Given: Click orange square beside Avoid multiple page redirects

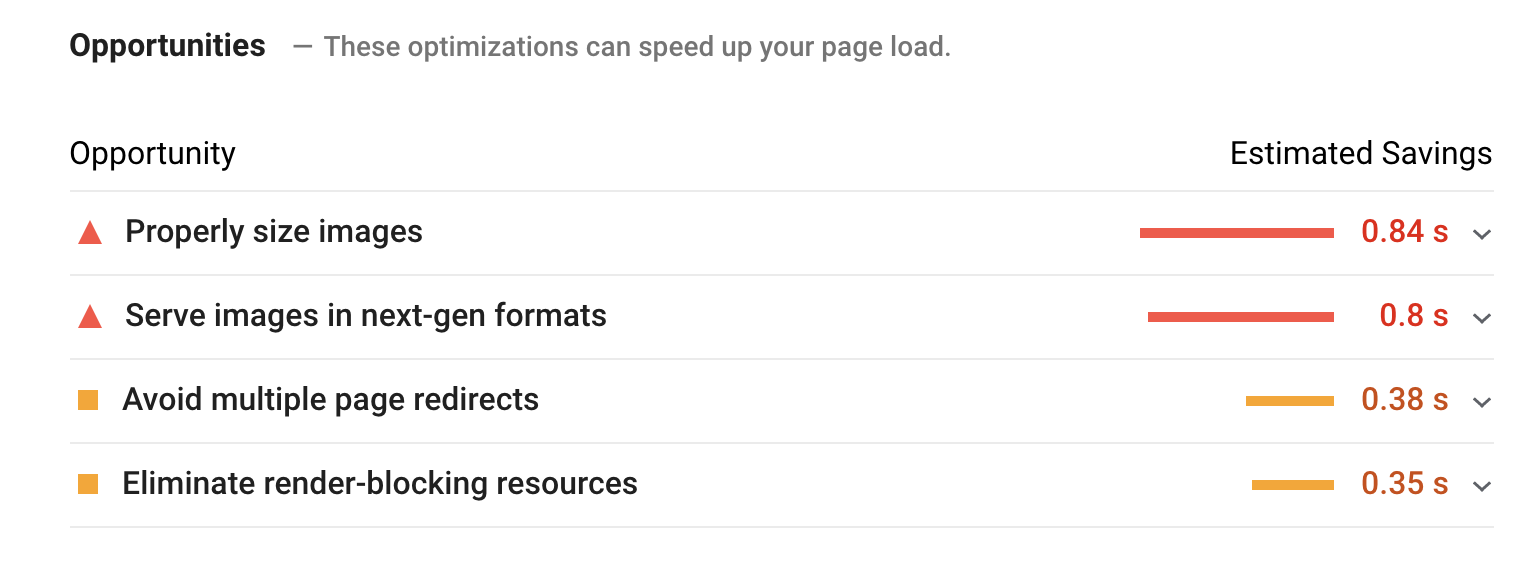Looking at the screenshot, I should tap(88, 401).
